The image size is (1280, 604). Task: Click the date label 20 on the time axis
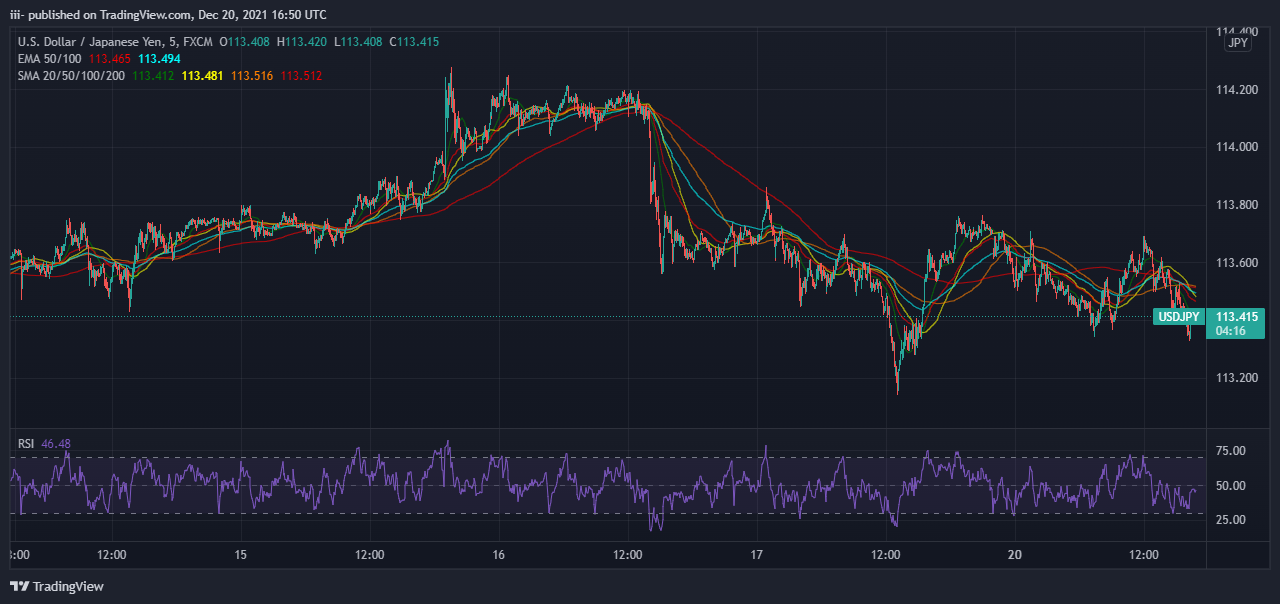(1015, 555)
